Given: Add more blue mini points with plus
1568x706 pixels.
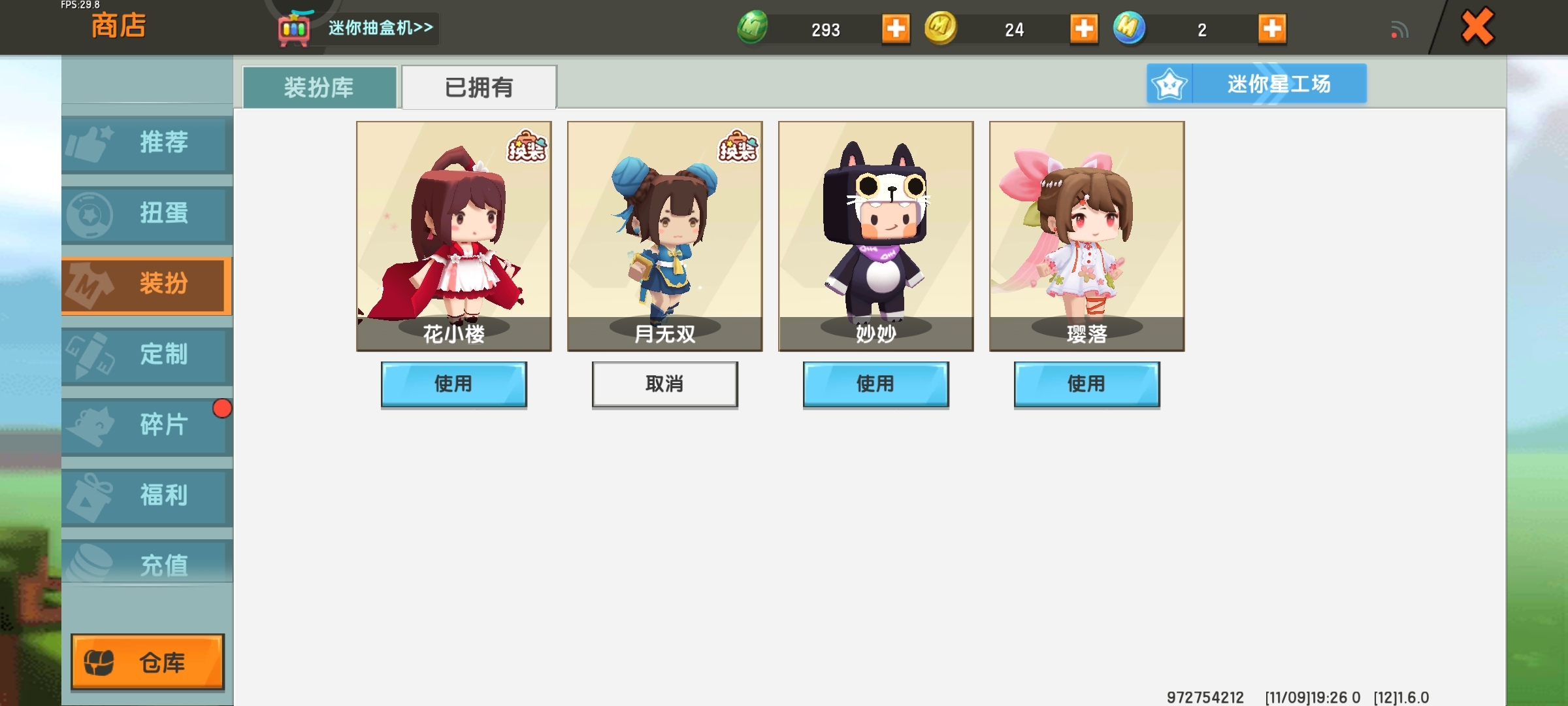Looking at the screenshot, I should coord(1272,29).
